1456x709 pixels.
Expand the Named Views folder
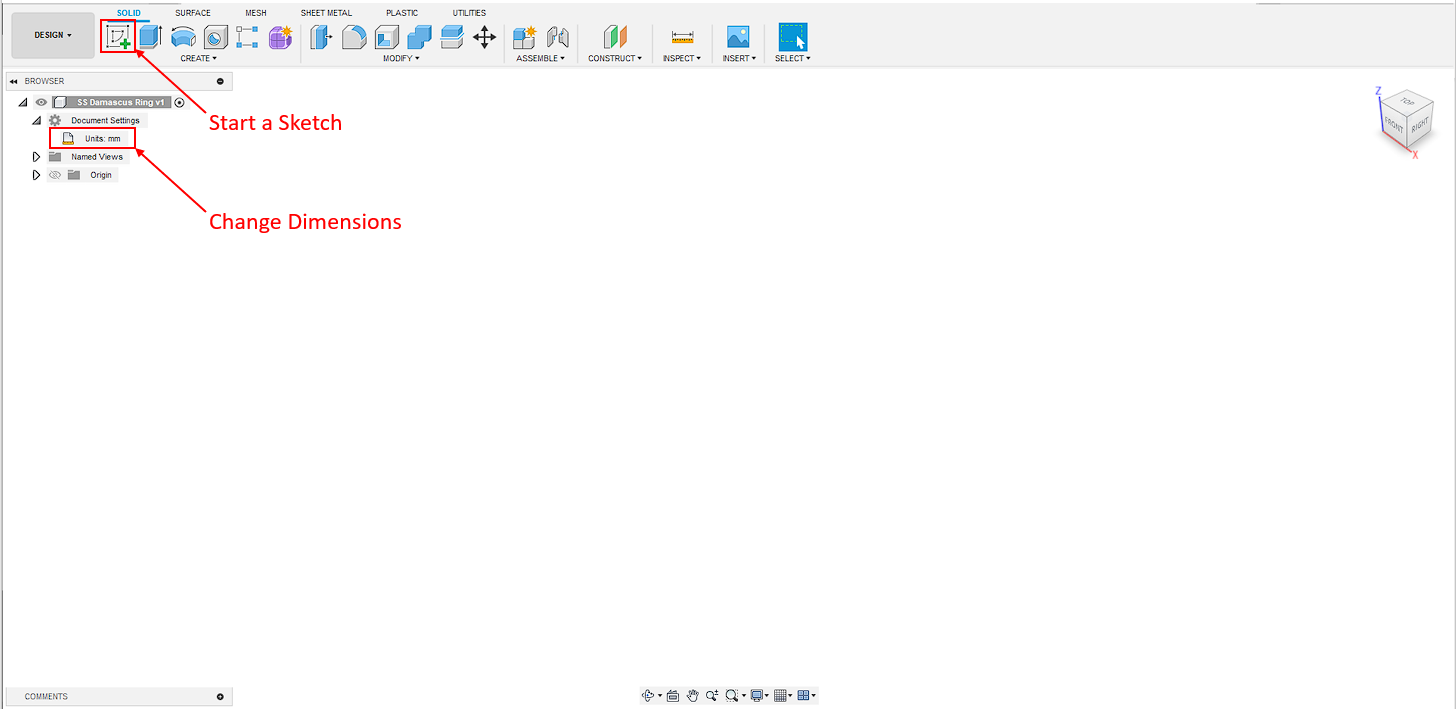point(37,157)
